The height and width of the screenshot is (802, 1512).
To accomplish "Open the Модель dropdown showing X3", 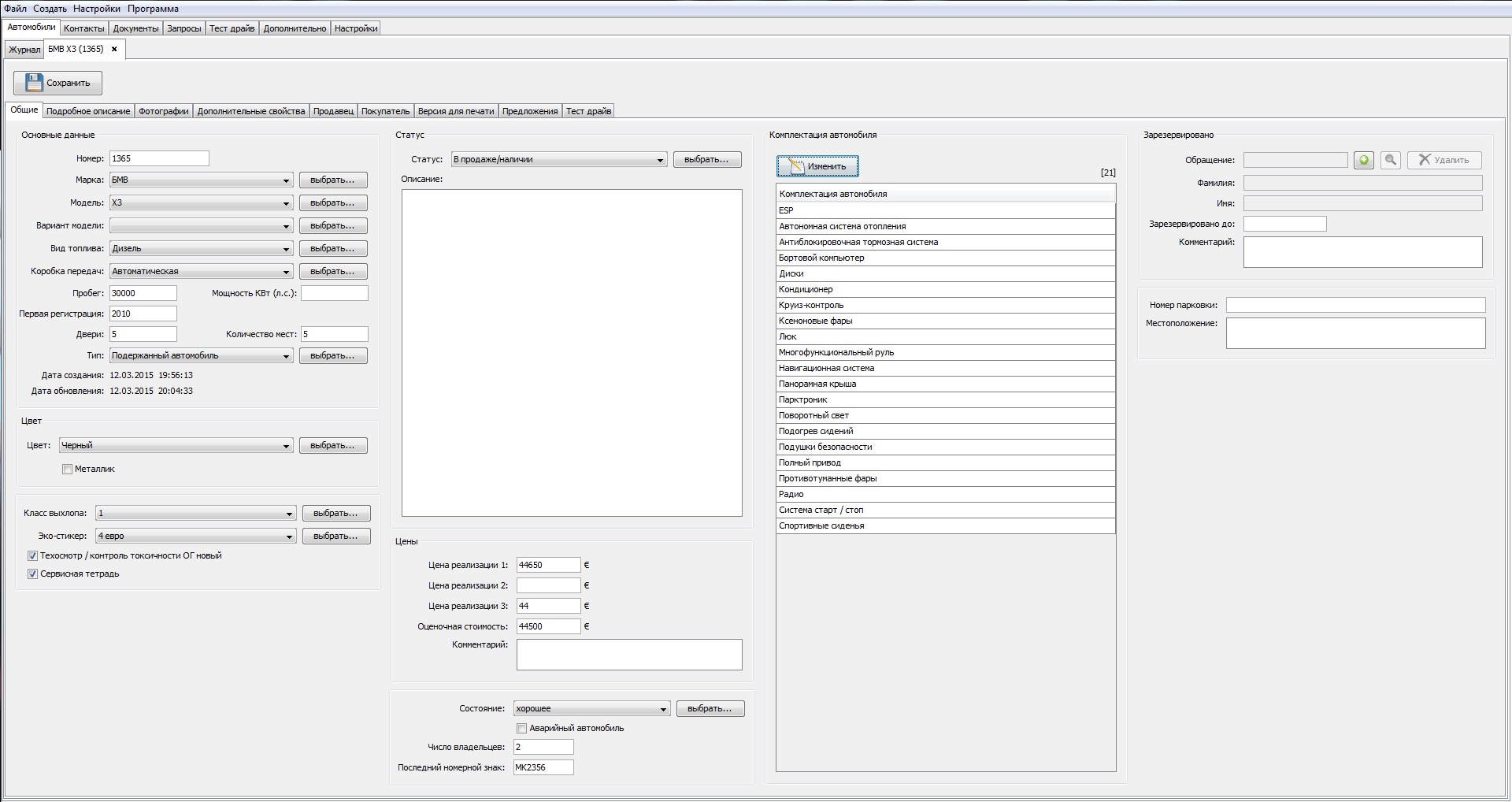I will (202, 203).
